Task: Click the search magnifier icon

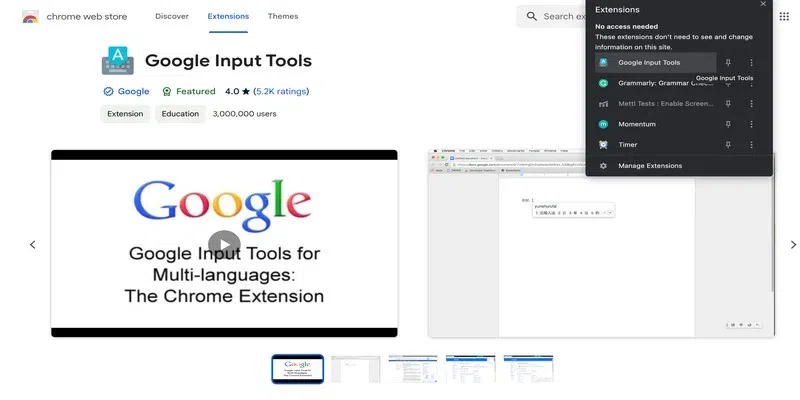Action: 532,16
